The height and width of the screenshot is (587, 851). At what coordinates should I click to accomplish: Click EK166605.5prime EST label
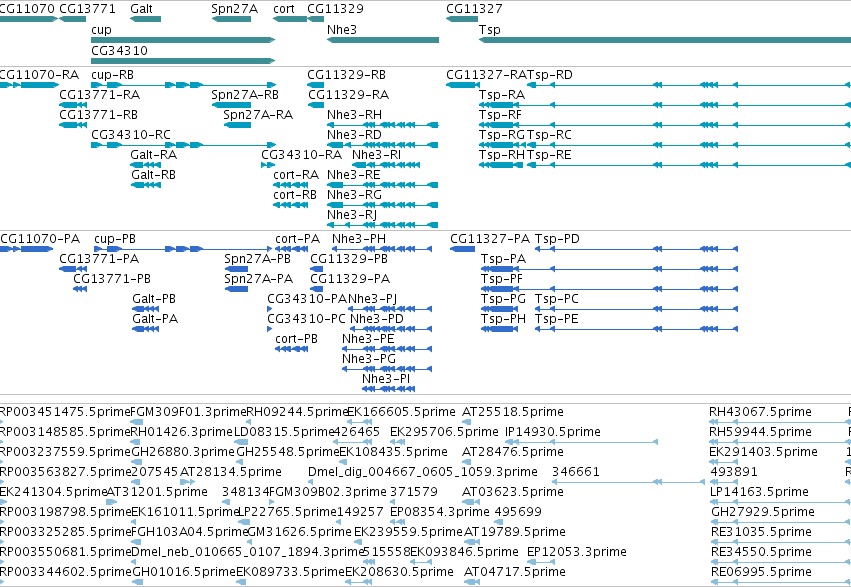(401, 412)
